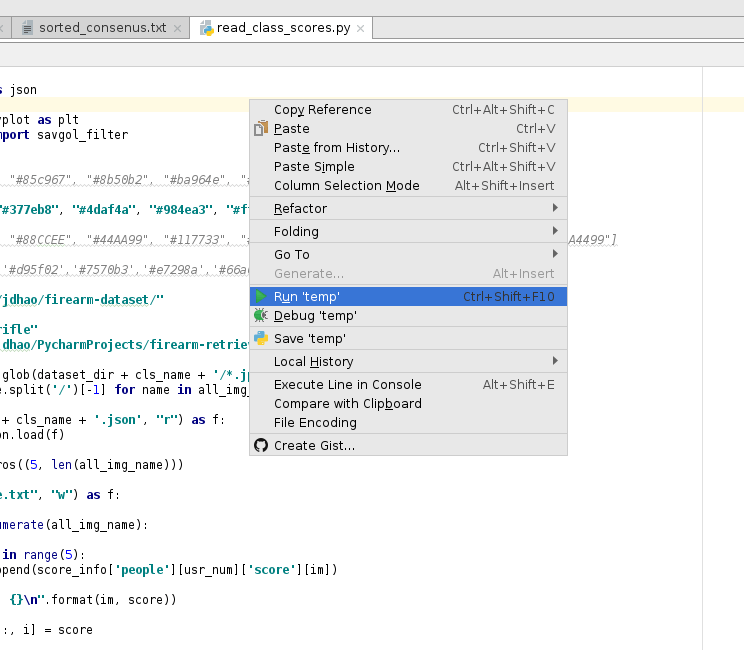Select Compare with Clipboard

(347, 404)
